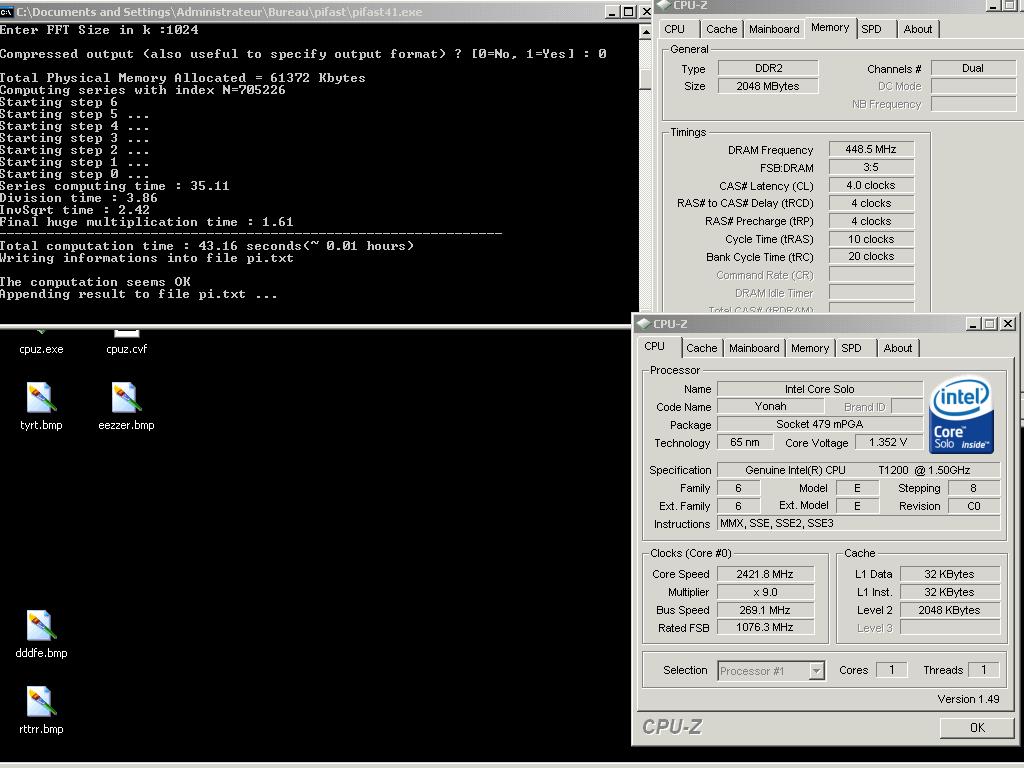1024x768 pixels.
Task: Open the tyrt.bmp desktop icon
Action: click(40, 406)
